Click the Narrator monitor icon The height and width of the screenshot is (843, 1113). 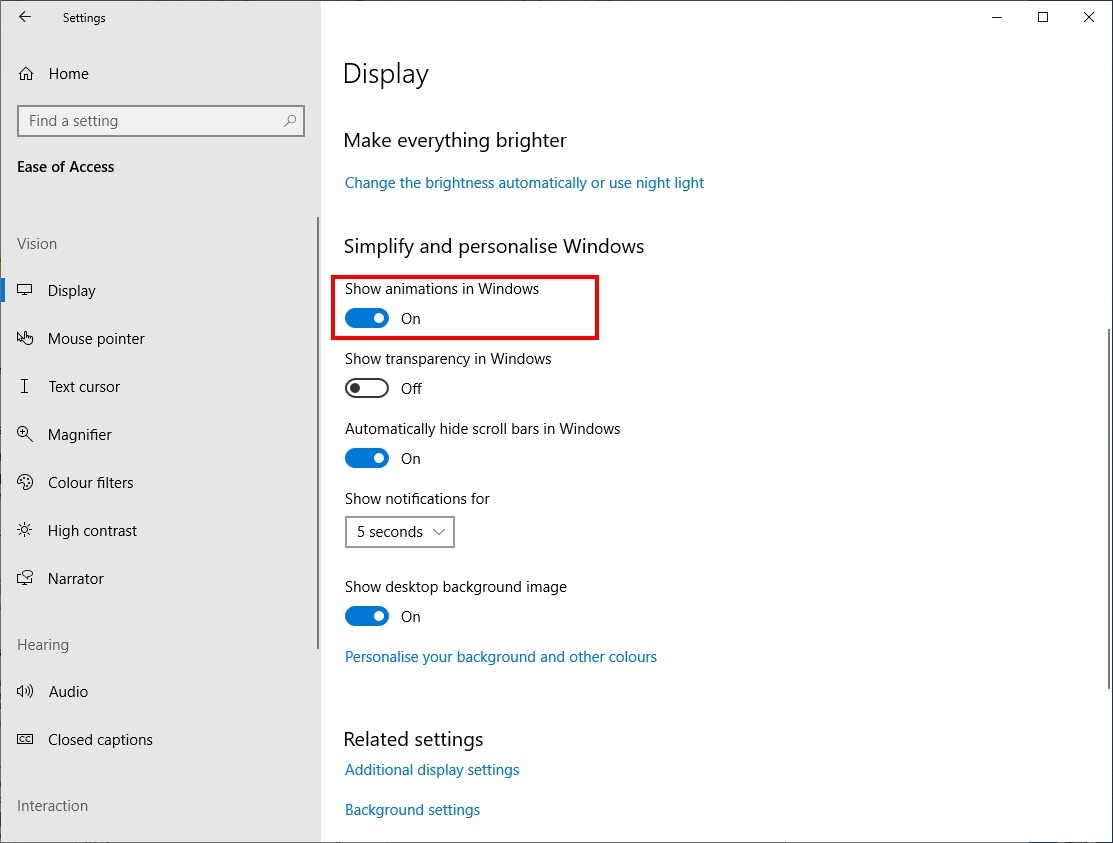(26, 579)
